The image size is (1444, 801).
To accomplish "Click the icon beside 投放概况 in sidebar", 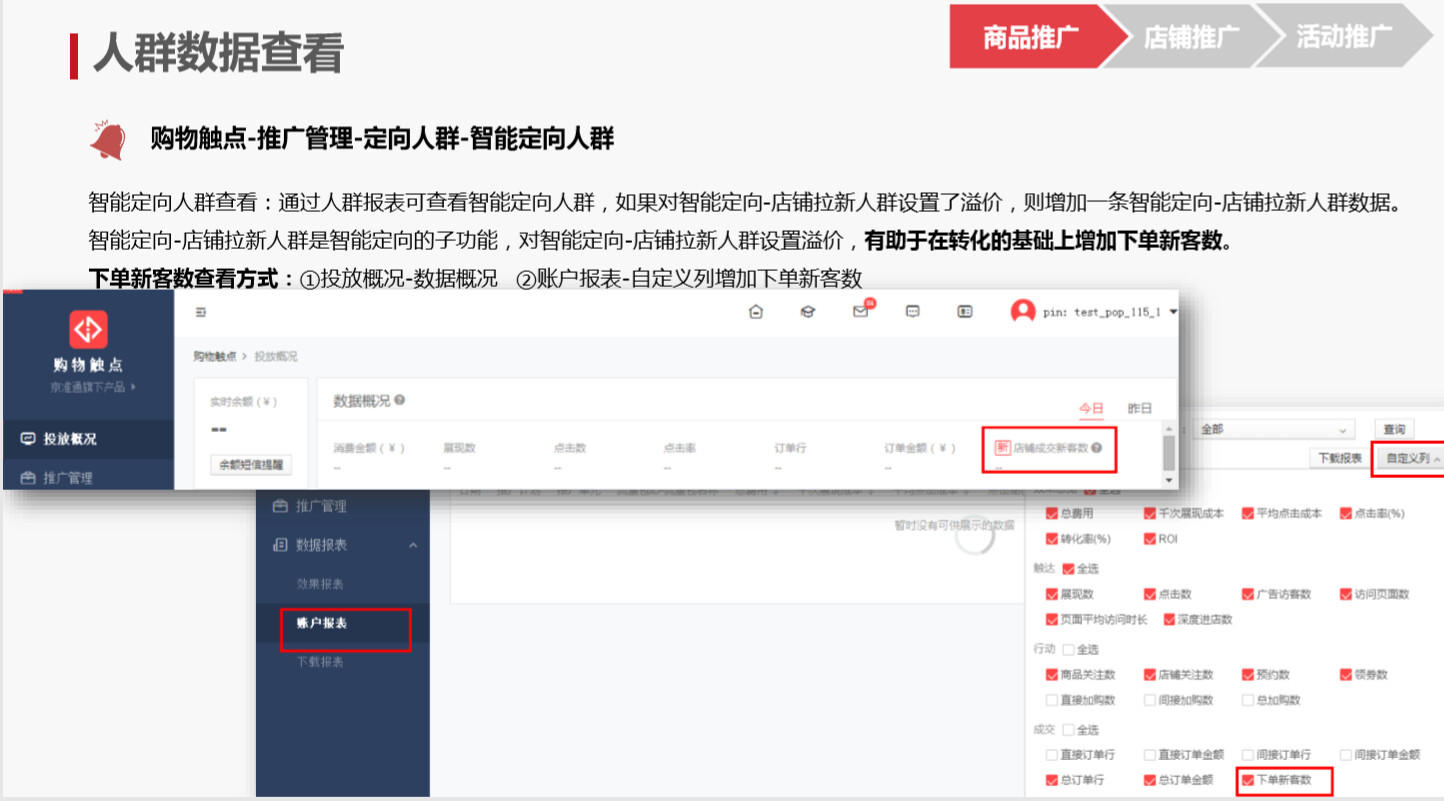I will [27, 439].
